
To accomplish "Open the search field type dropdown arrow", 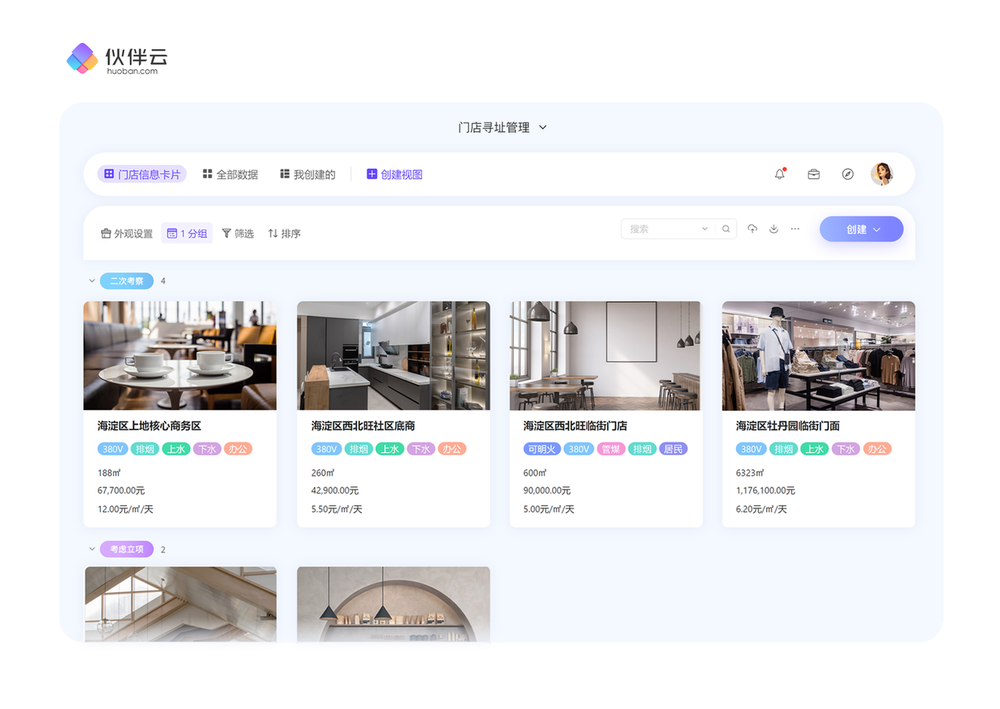I will pos(704,229).
